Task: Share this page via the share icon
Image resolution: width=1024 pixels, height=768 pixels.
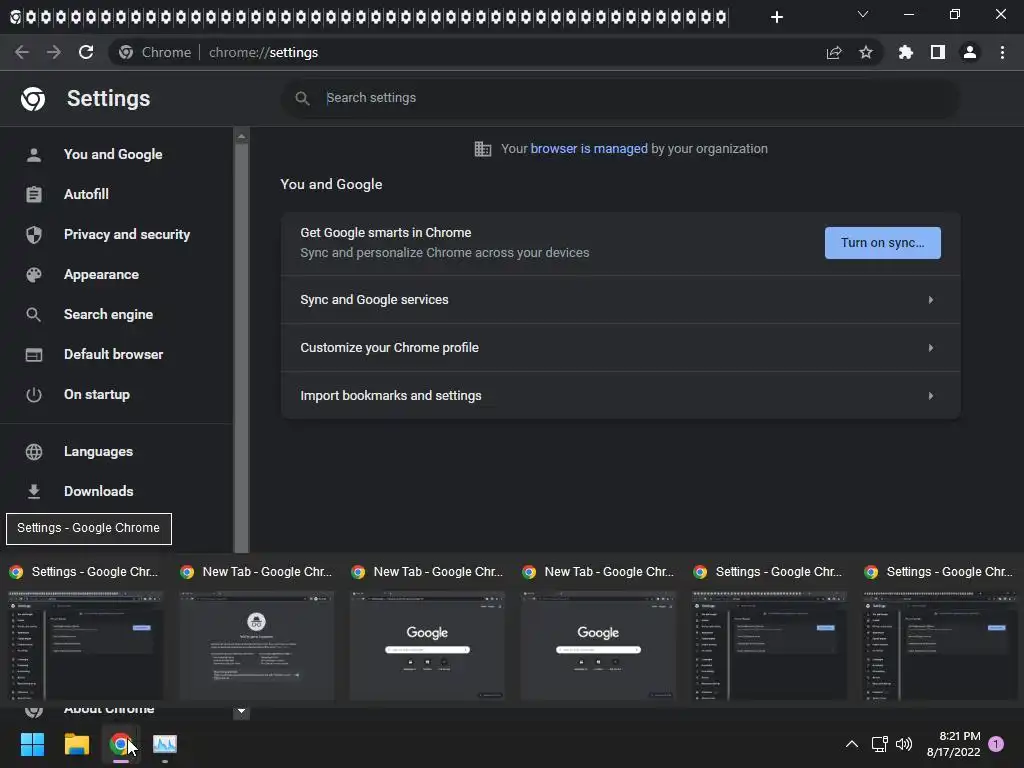Action: (834, 52)
